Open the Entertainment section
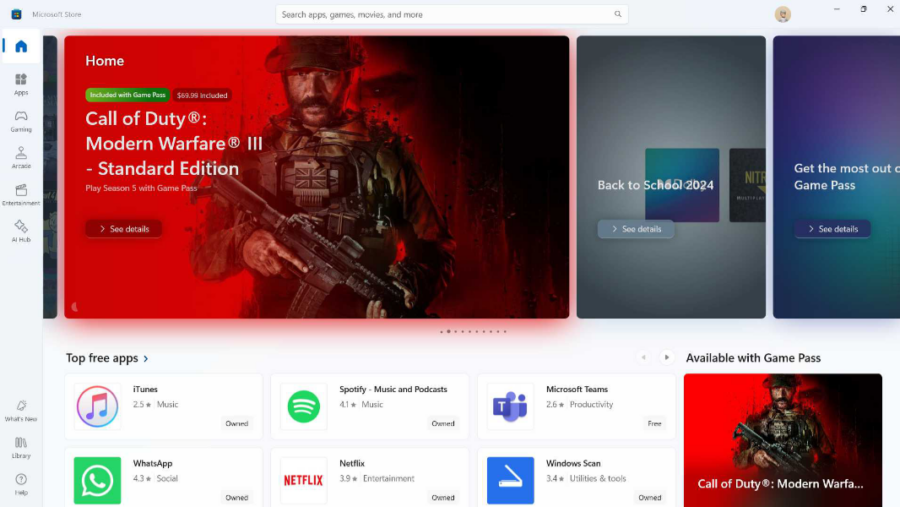 point(21,195)
